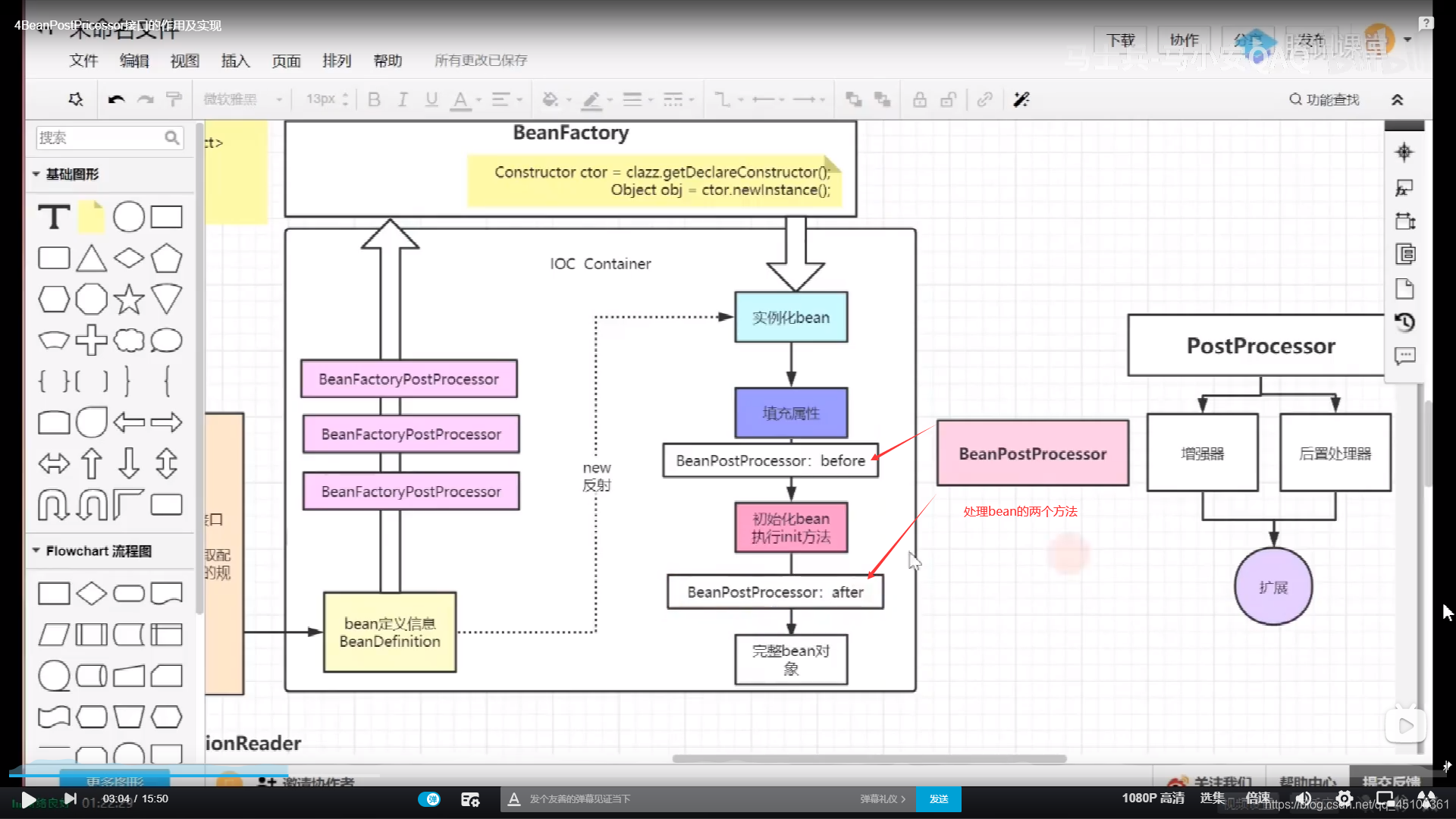Open the font family dropdown

(x=243, y=99)
